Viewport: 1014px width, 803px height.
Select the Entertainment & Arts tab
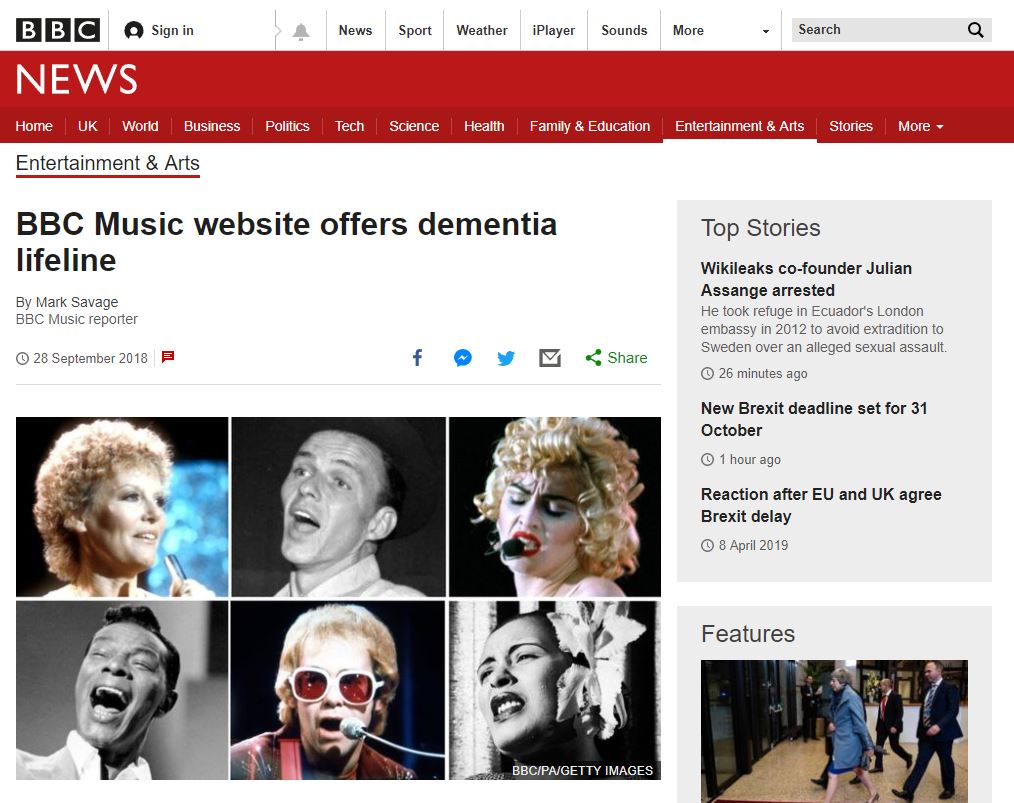(x=740, y=126)
